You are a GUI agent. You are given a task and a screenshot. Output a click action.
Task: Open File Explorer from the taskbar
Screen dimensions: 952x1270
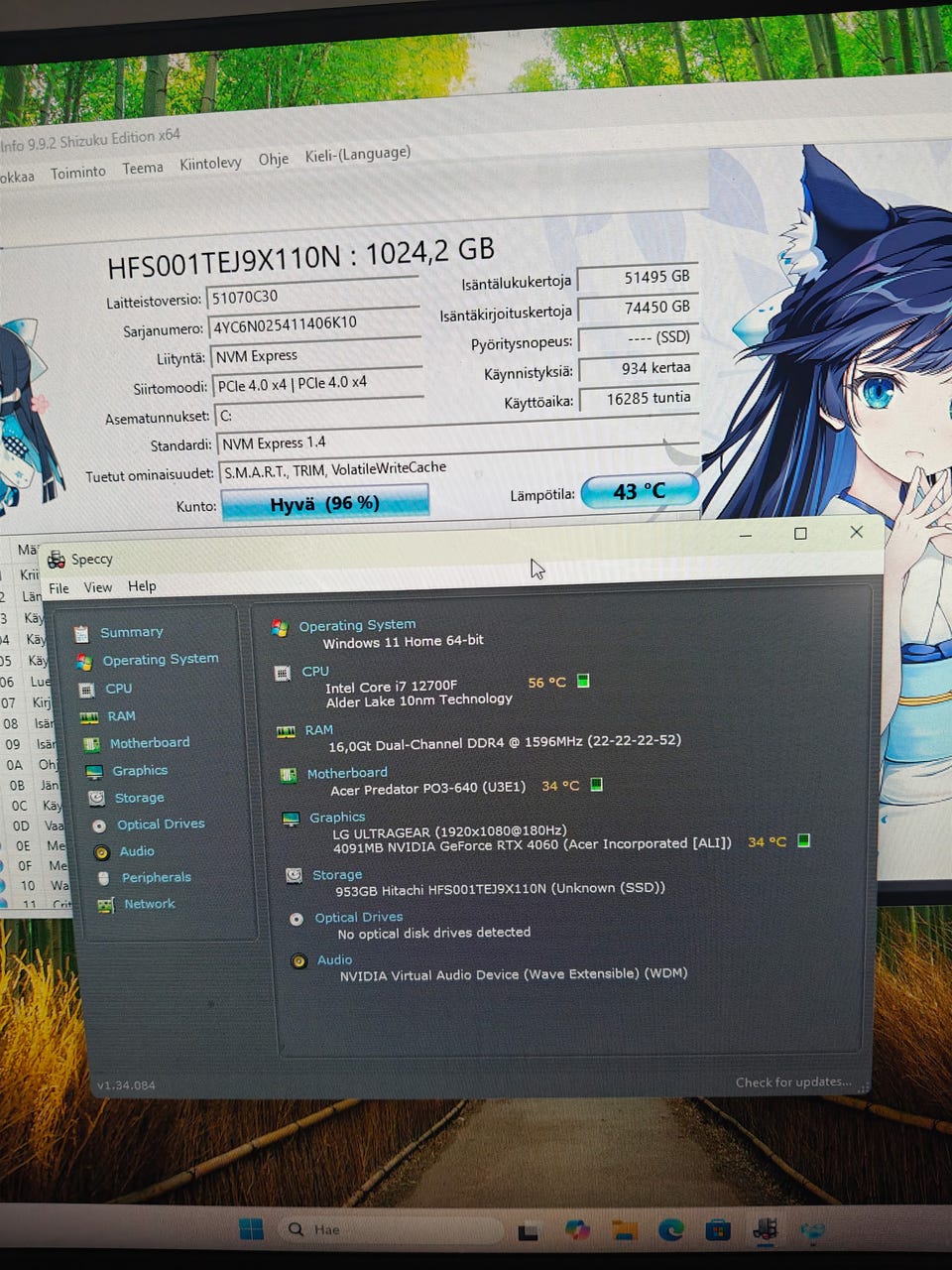[x=625, y=1230]
